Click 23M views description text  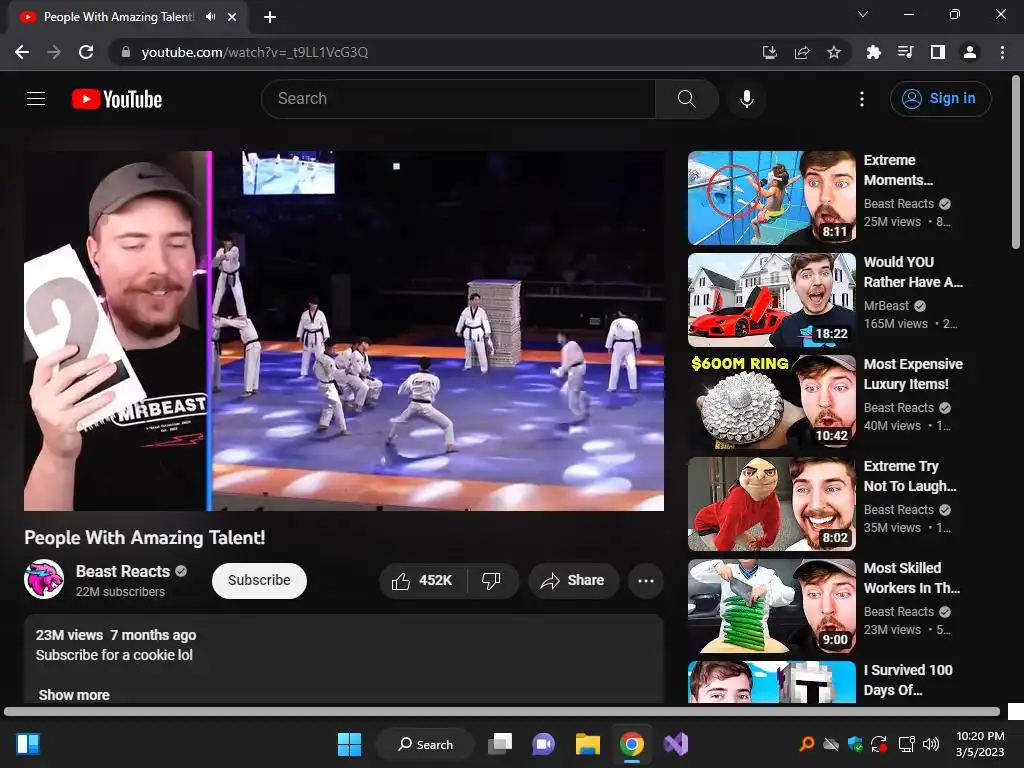tap(69, 635)
